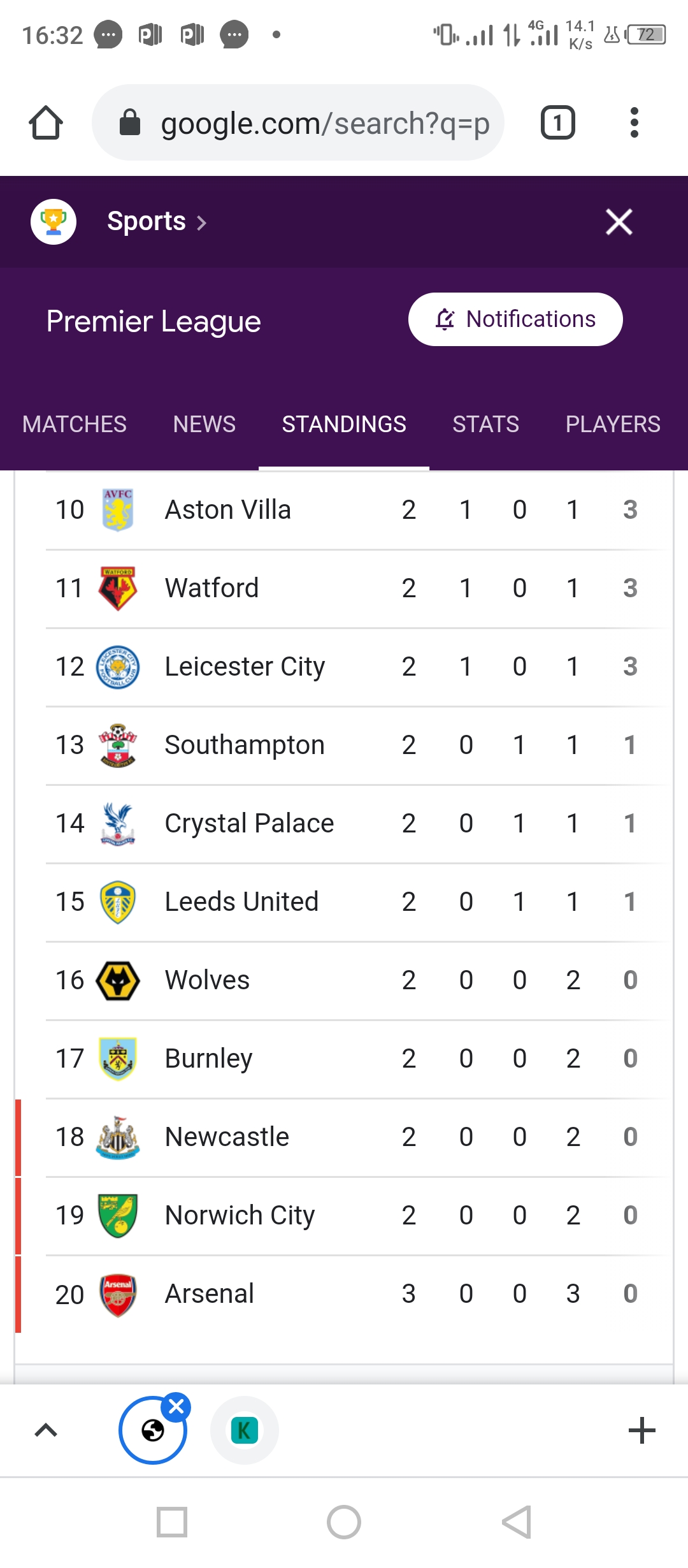Expand the bottom tab strip chevron
The image size is (688, 1568).
pyautogui.click(x=46, y=1431)
